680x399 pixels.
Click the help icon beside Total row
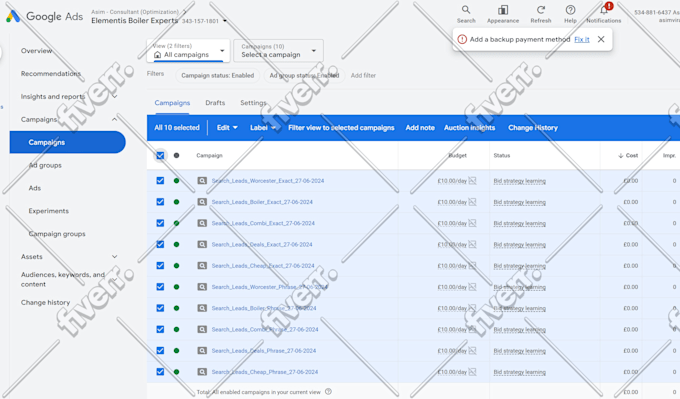[328, 392]
